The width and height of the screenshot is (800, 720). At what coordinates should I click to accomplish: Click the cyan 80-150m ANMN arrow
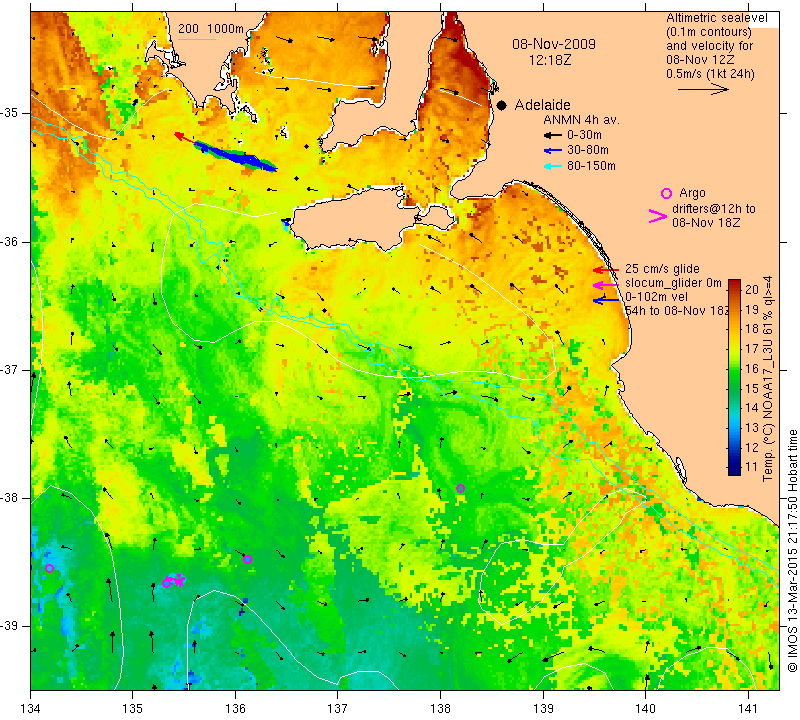pos(553,166)
